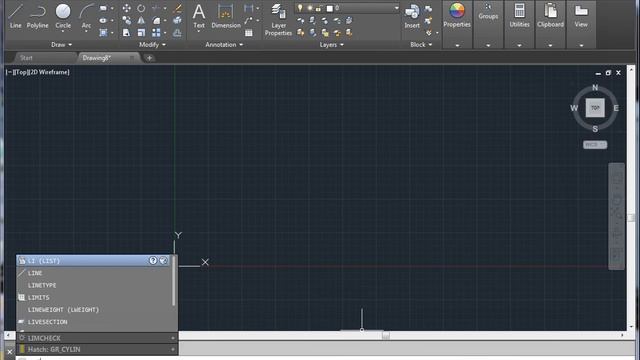Toggle layer freeze sun icon
Viewport: 640px width, 360px height.
click(310, 8)
